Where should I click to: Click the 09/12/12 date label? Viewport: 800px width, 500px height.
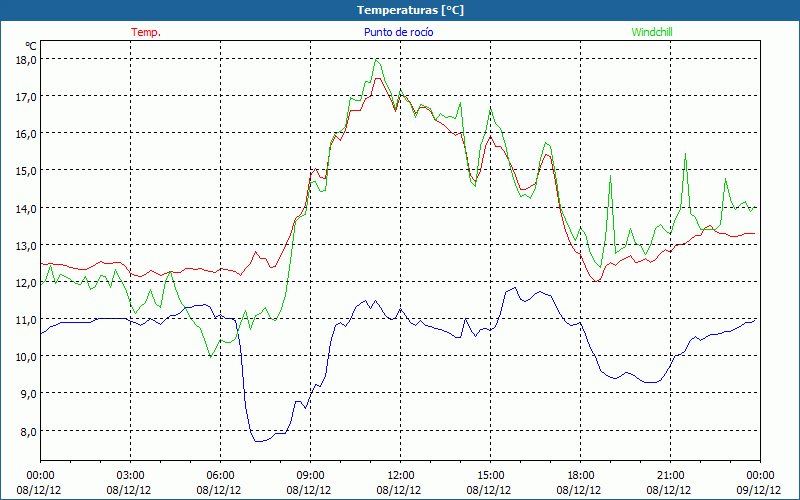(759, 490)
